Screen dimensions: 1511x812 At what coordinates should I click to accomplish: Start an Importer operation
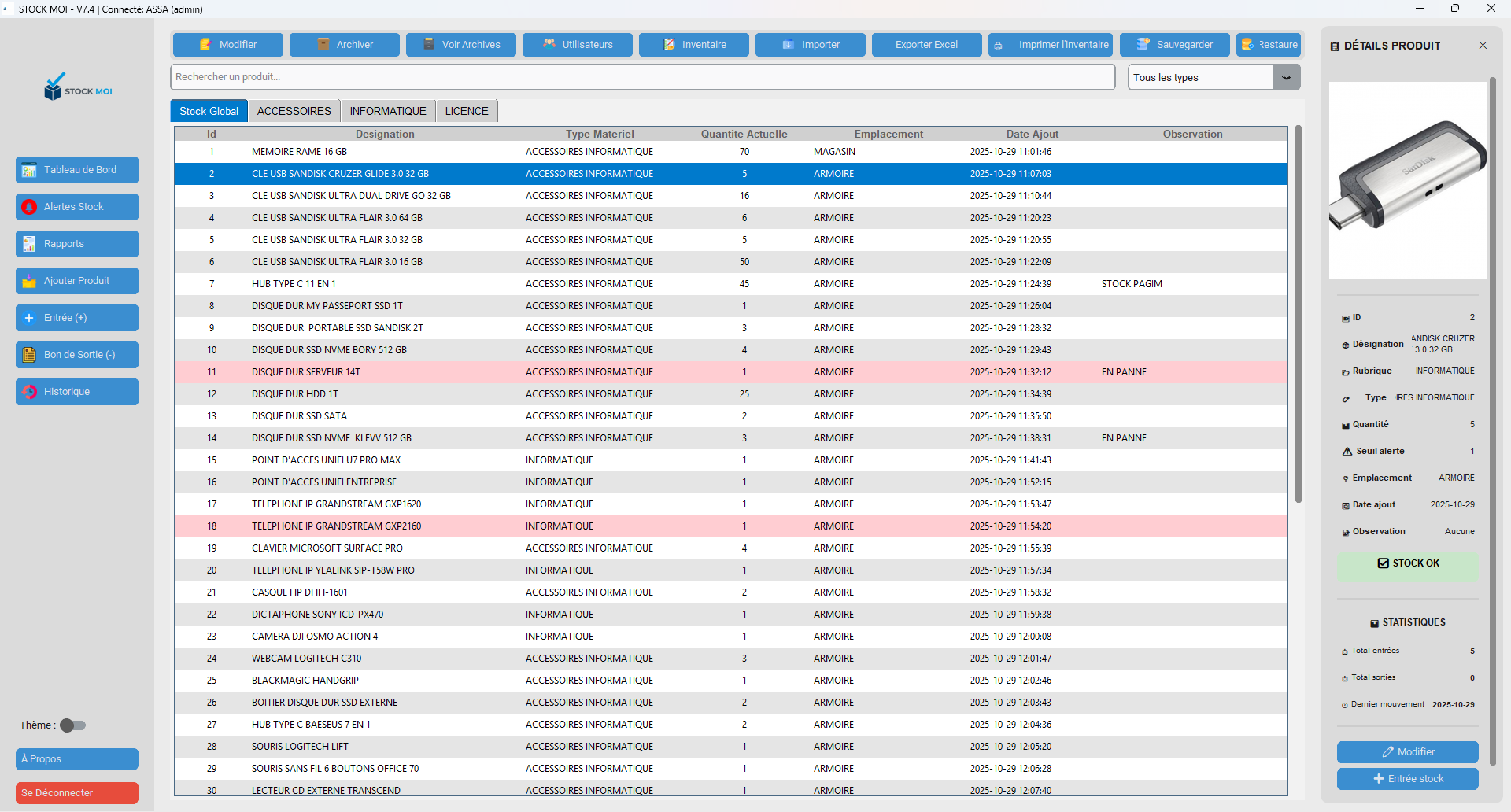(x=810, y=45)
